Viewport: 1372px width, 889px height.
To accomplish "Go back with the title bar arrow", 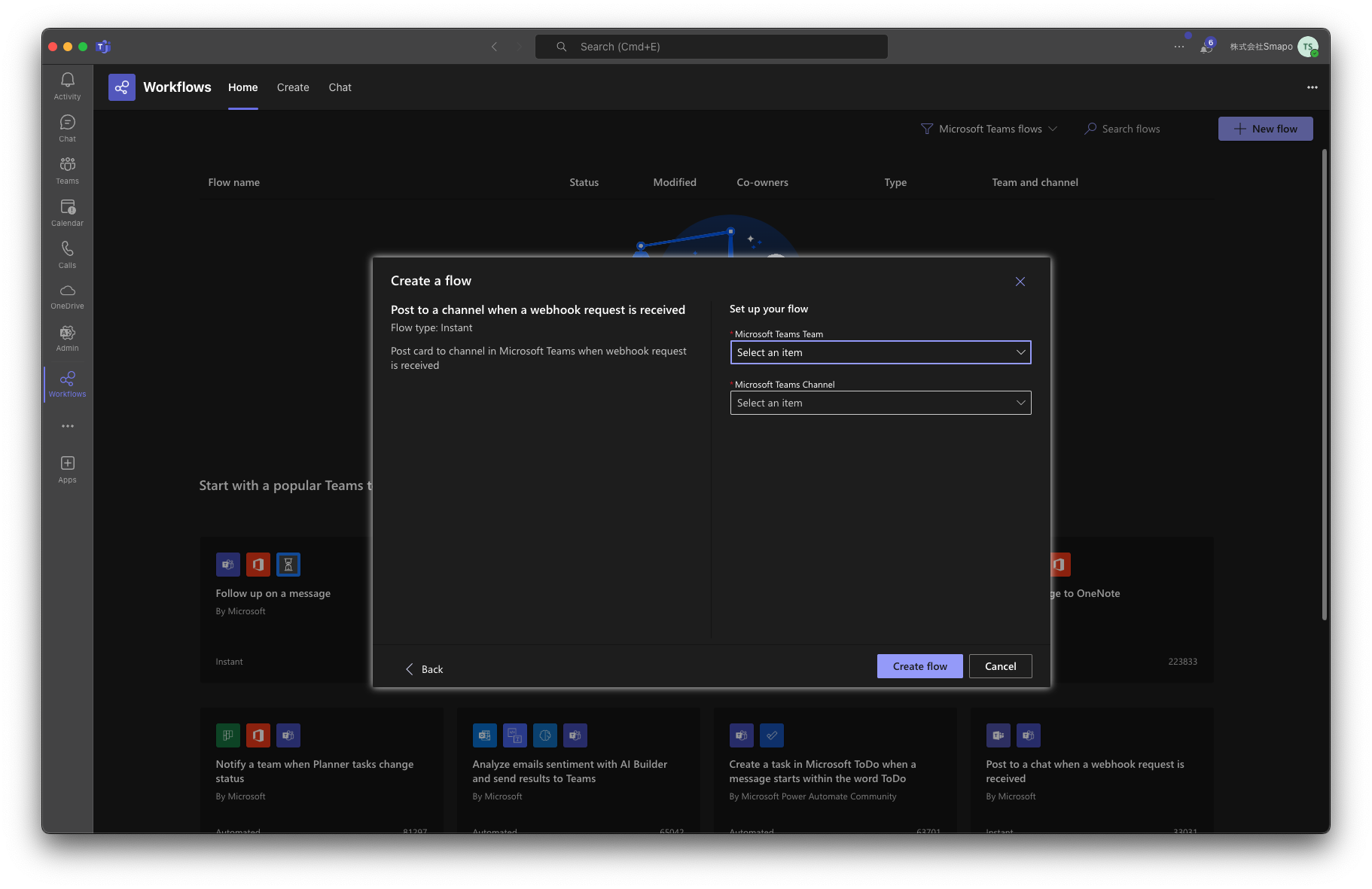I will point(495,47).
